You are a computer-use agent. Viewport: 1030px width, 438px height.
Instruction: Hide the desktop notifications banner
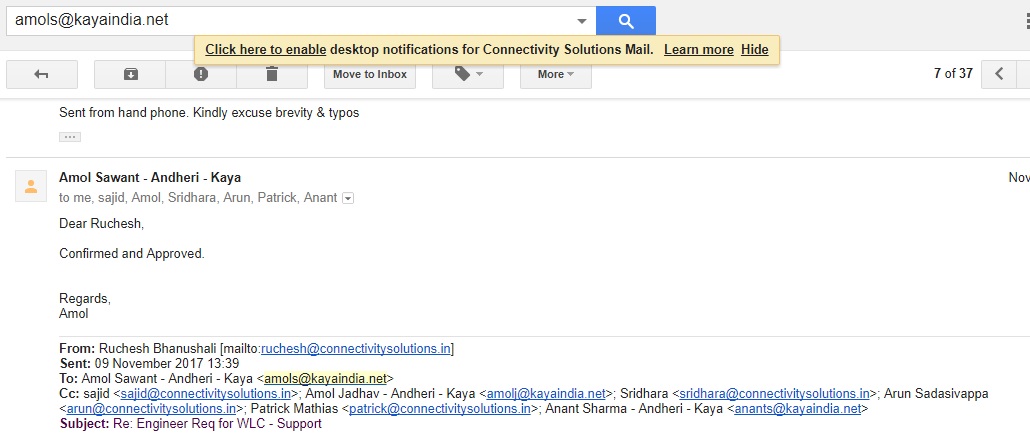pos(754,50)
